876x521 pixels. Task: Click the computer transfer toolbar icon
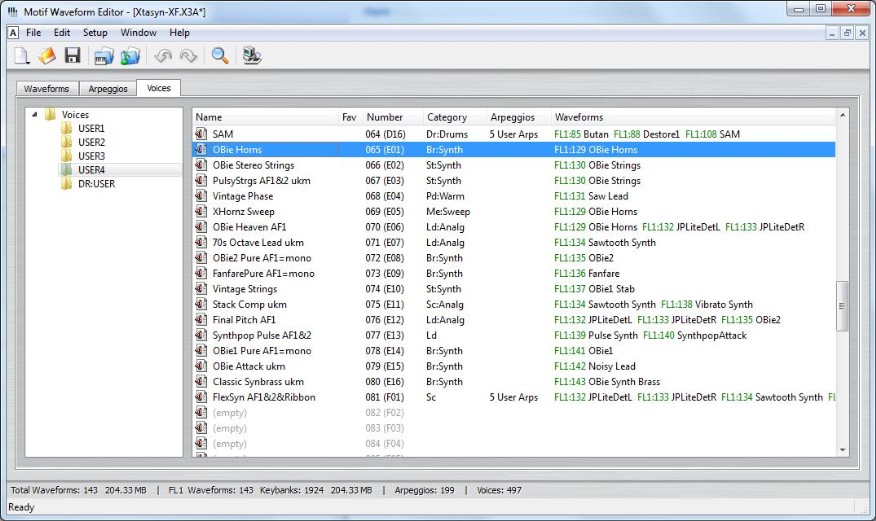(251, 56)
